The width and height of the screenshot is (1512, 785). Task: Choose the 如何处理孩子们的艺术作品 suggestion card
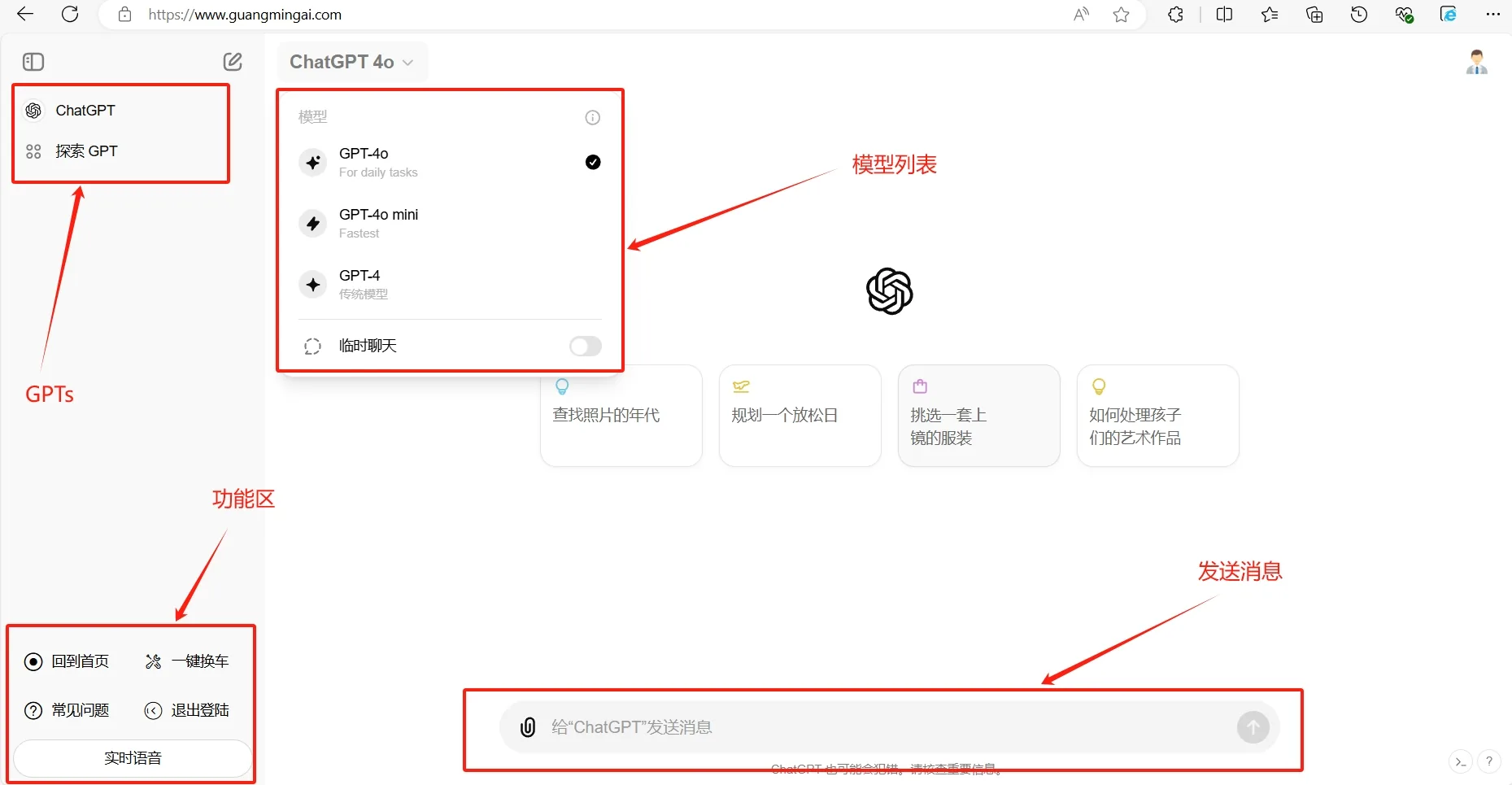tap(1158, 416)
